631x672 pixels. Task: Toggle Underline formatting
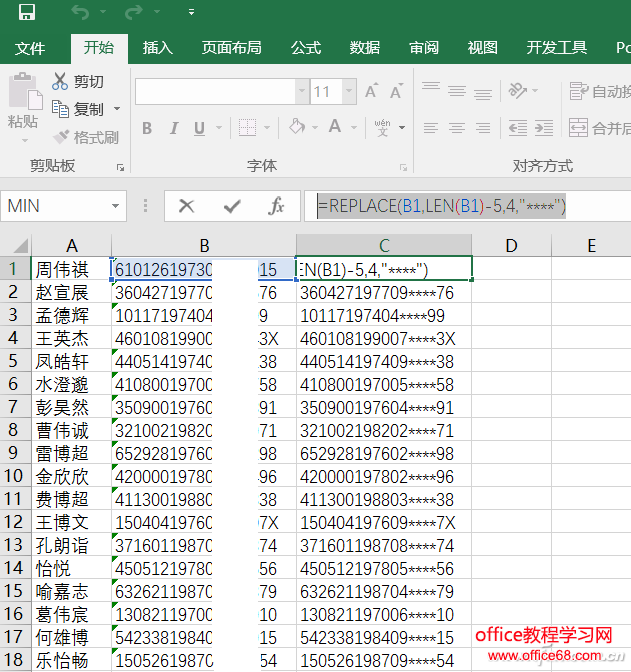tap(199, 128)
